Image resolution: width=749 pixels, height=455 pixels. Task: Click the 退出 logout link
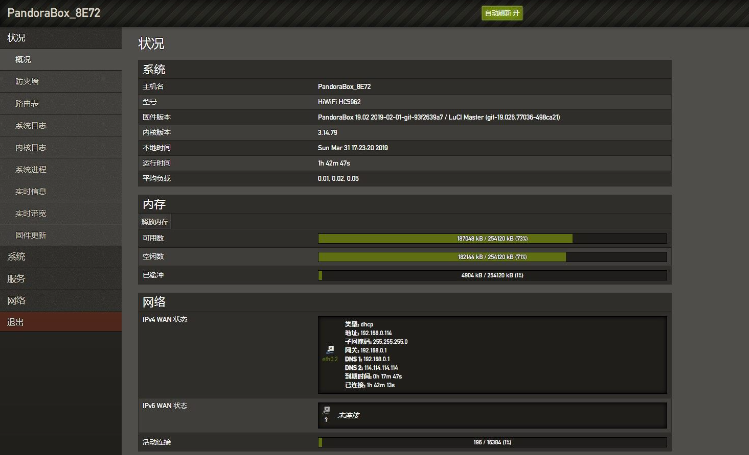pyautogui.click(x=16, y=322)
